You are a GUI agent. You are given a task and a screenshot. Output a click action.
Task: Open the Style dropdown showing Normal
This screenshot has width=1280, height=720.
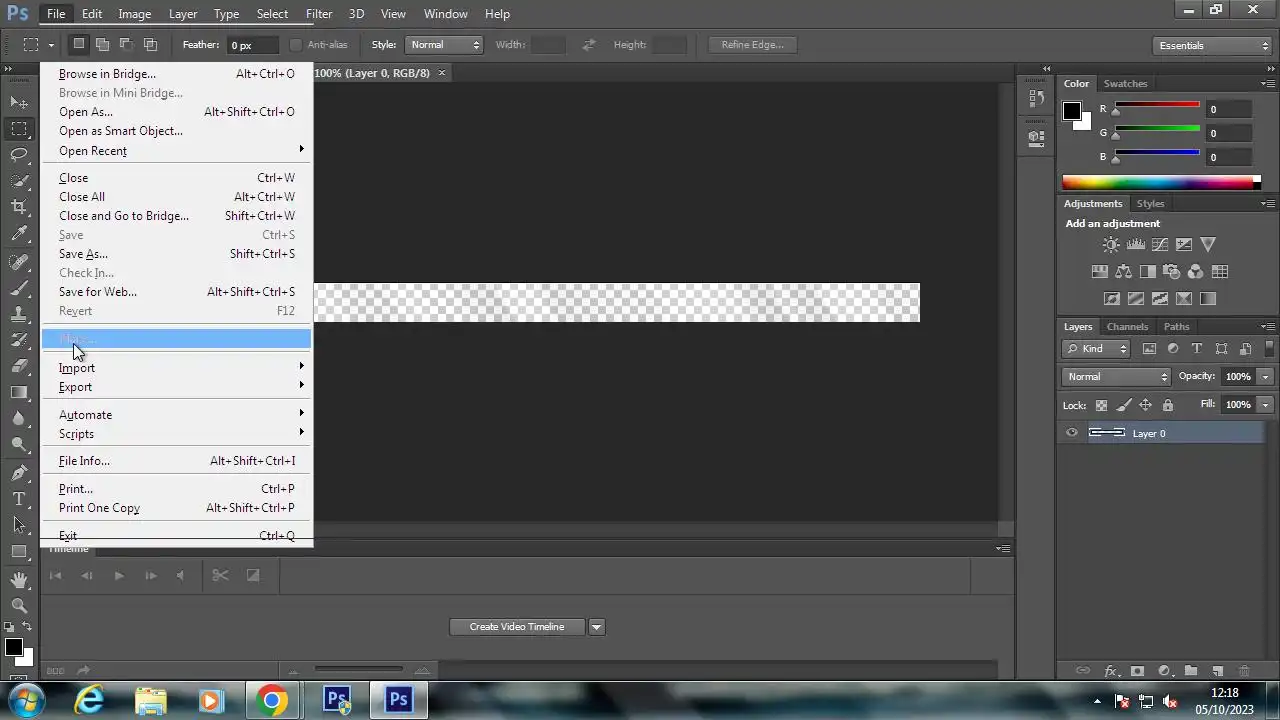(444, 45)
